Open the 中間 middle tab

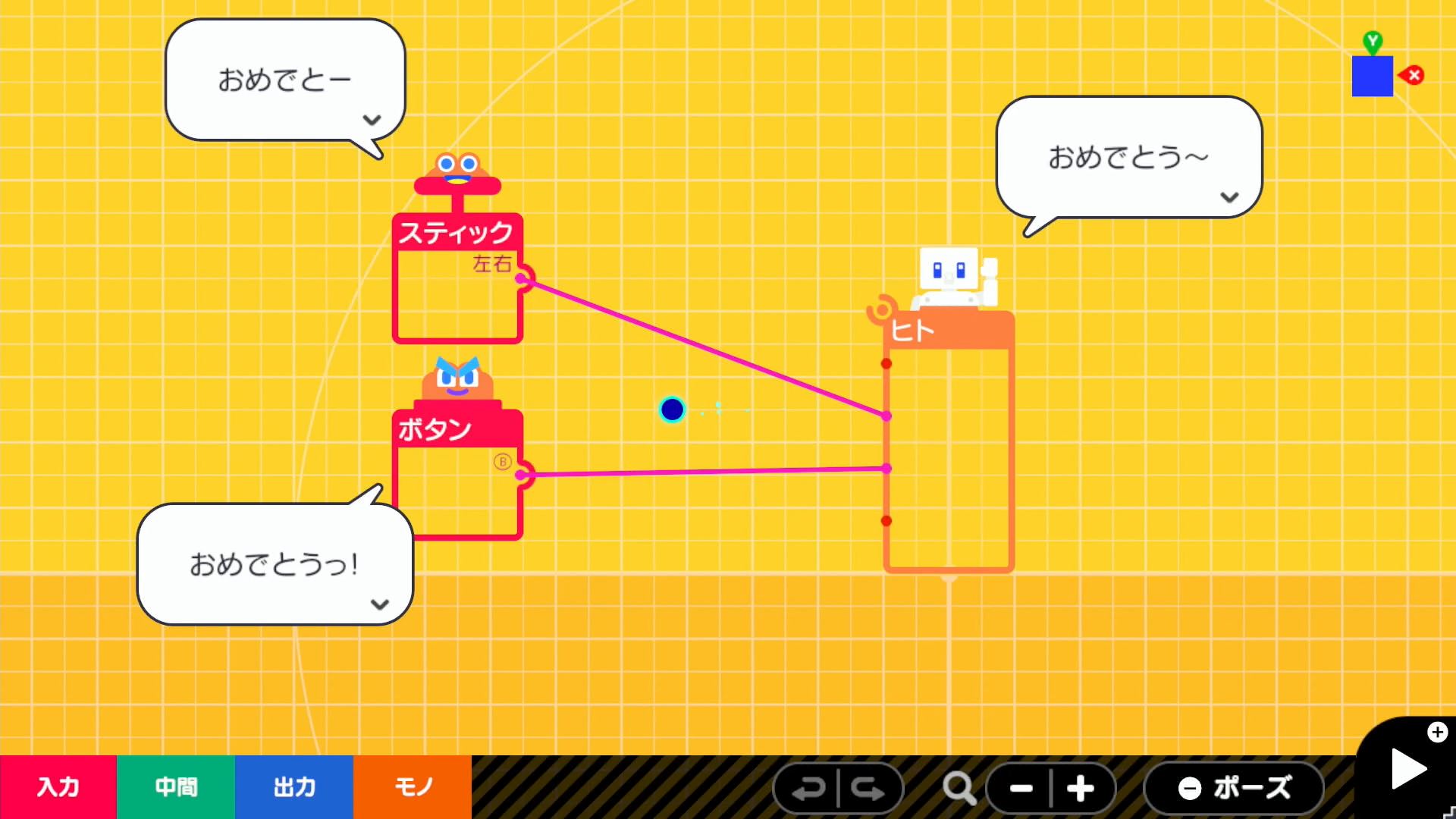point(176,787)
